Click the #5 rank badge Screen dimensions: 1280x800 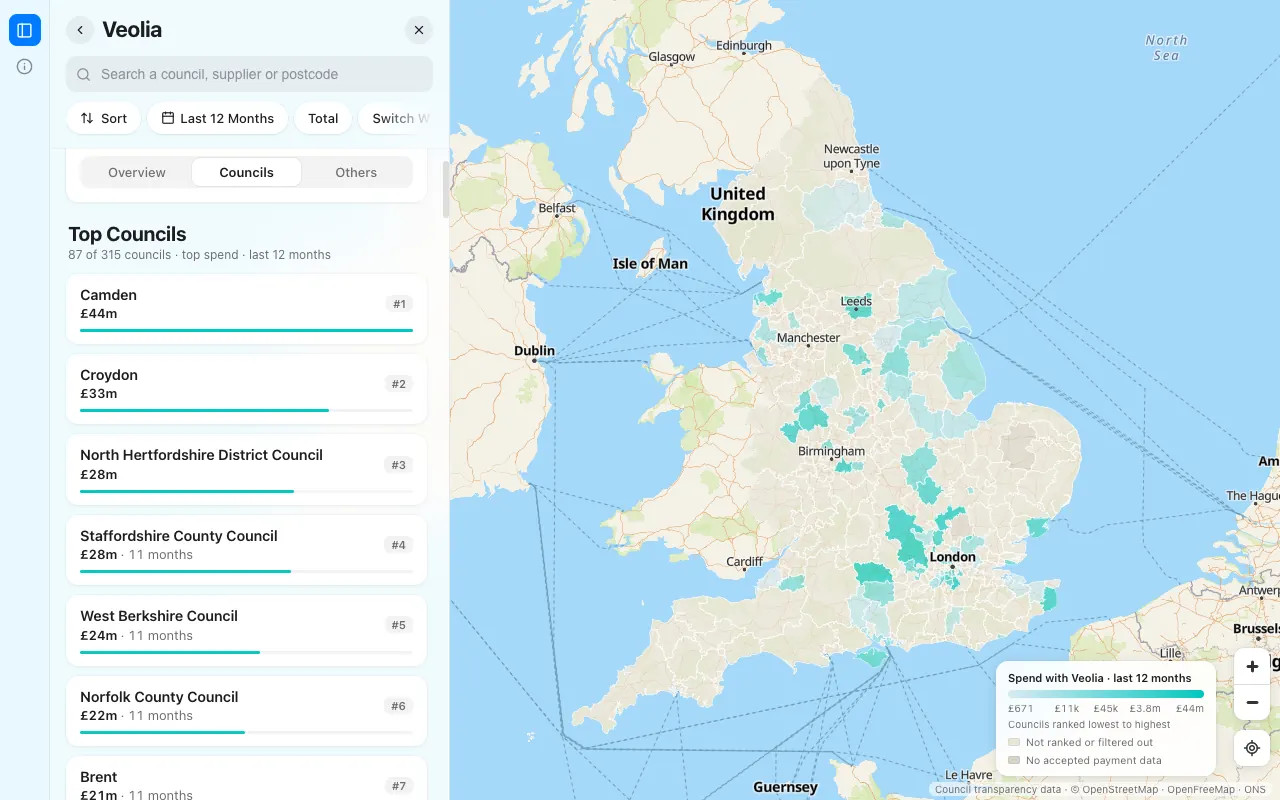(x=399, y=625)
